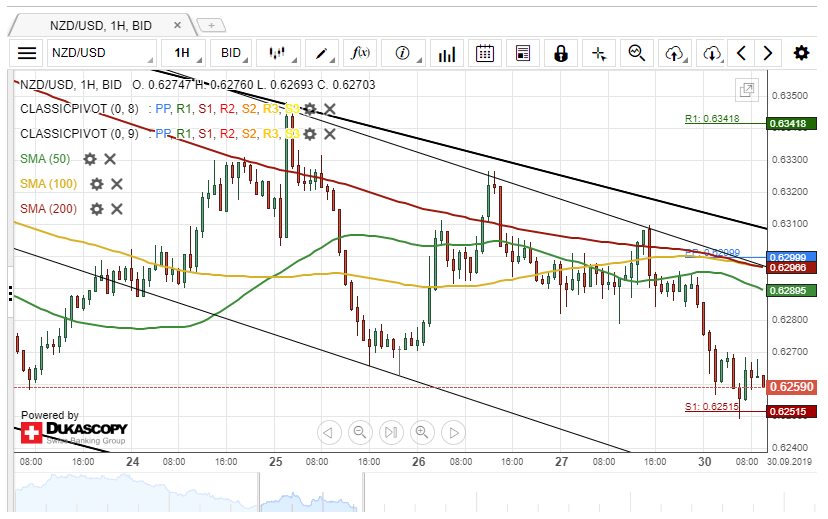The height and width of the screenshot is (519, 828).
Task: Open the f(x) indicators menu
Action: click(x=360, y=53)
